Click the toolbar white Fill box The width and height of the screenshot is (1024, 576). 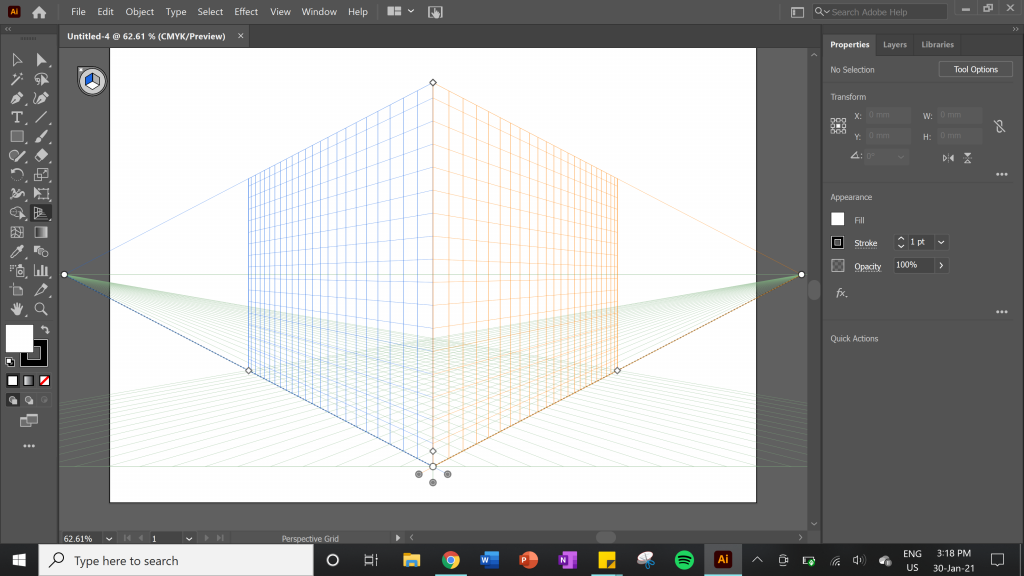coord(19,338)
